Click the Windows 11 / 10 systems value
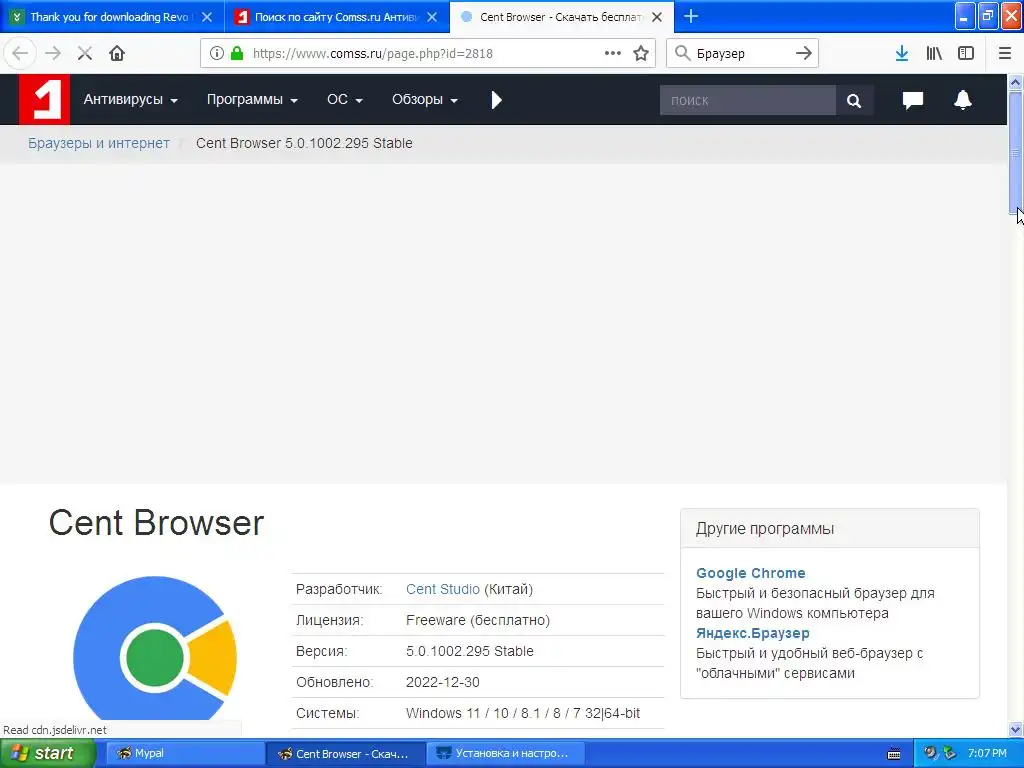Image resolution: width=1024 pixels, height=768 pixels. [x=522, y=713]
